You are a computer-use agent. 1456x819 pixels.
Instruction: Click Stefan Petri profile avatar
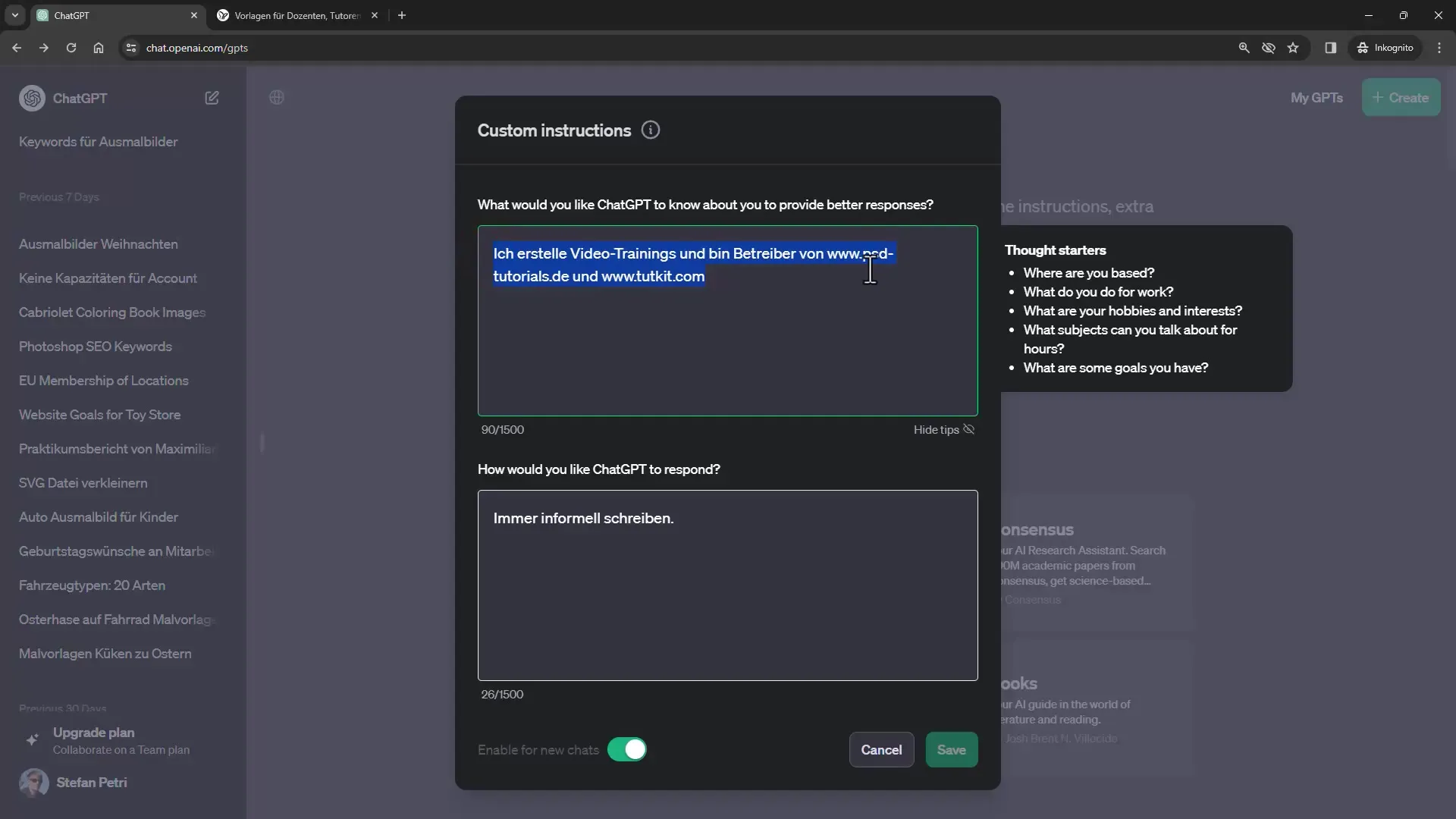[33, 783]
